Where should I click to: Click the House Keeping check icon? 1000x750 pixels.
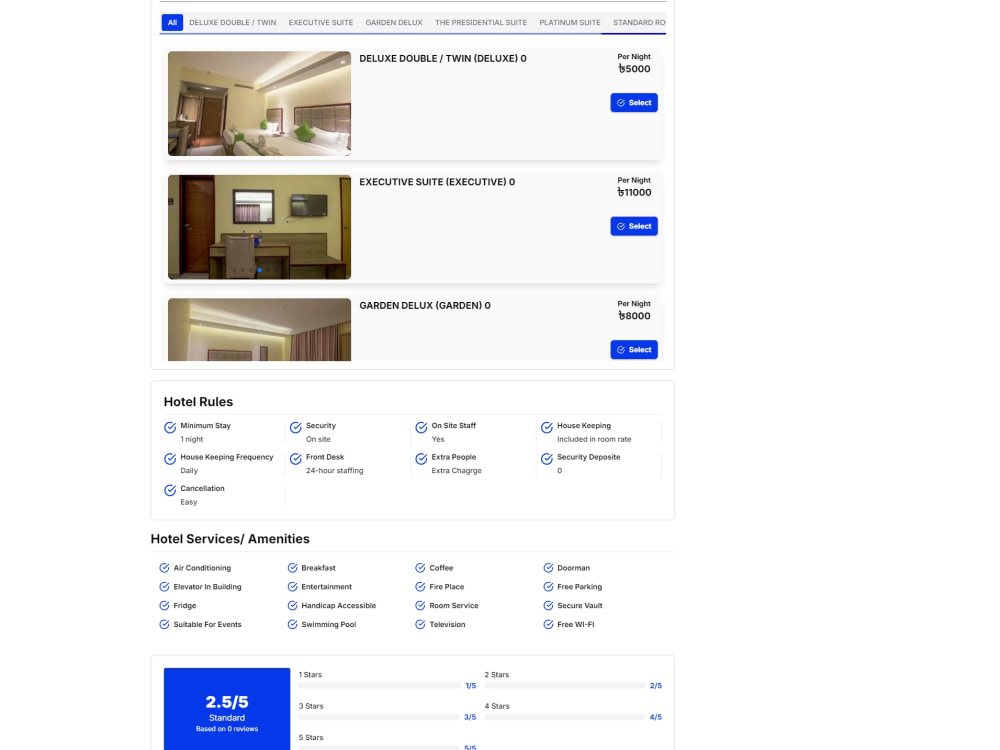coord(547,427)
